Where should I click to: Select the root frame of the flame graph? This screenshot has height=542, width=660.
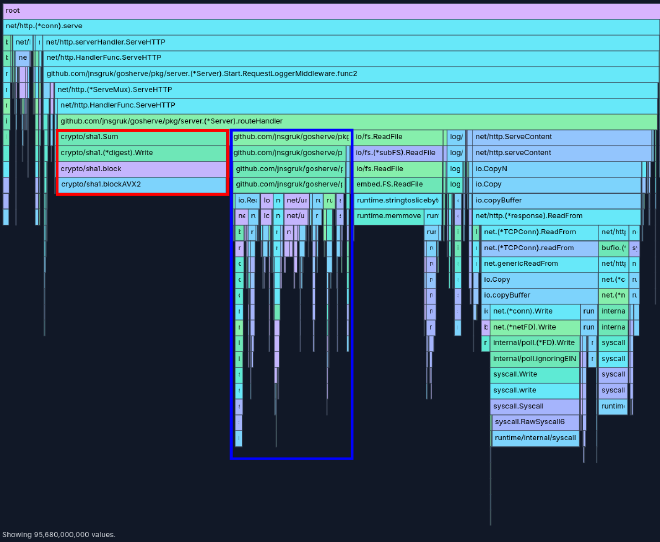(x=331, y=11)
